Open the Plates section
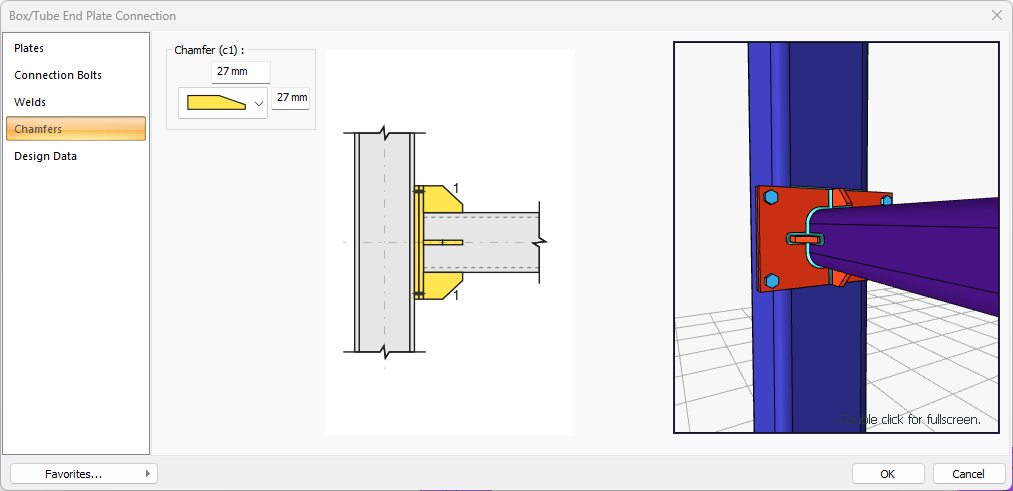The width and height of the screenshot is (1013, 491). tap(29, 48)
